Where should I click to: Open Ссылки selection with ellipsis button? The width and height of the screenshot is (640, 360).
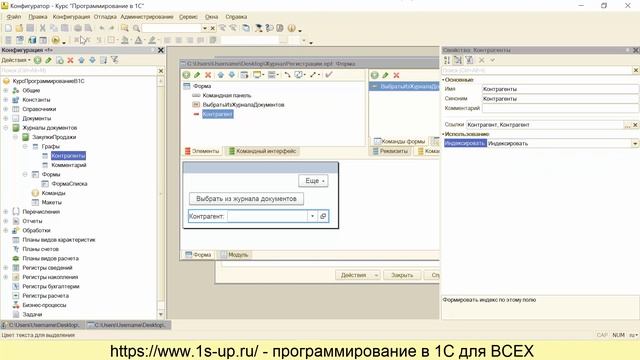click(628, 125)
